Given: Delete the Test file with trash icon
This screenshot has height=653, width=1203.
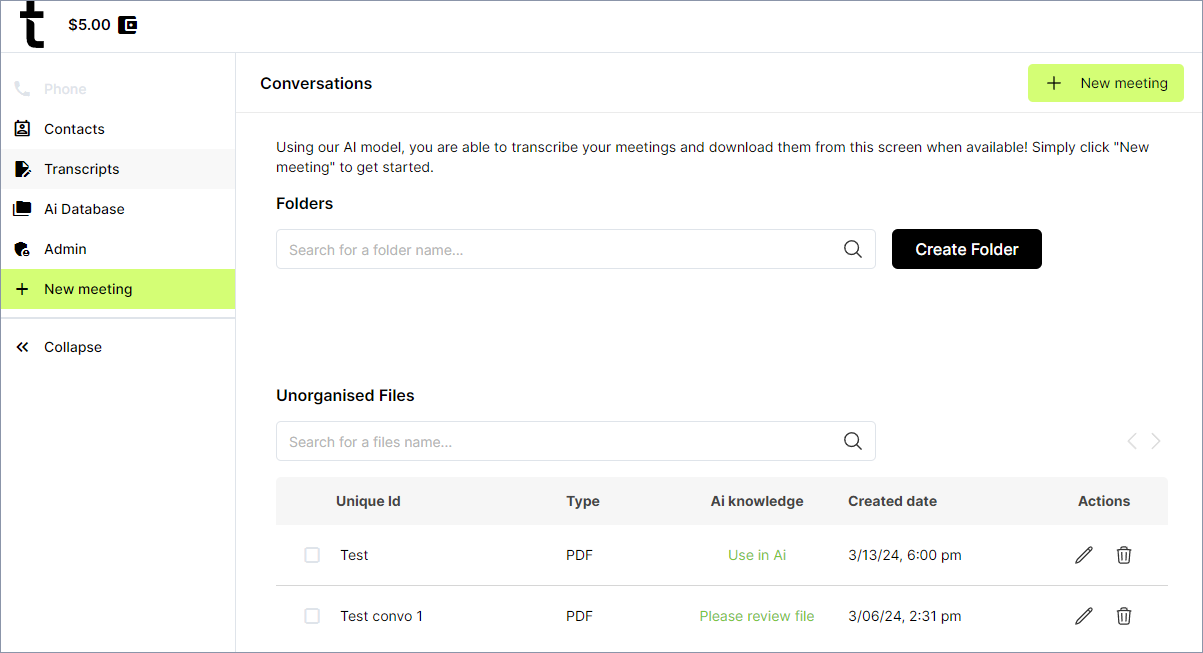Looking at the screenshot, I should 1124,555.
